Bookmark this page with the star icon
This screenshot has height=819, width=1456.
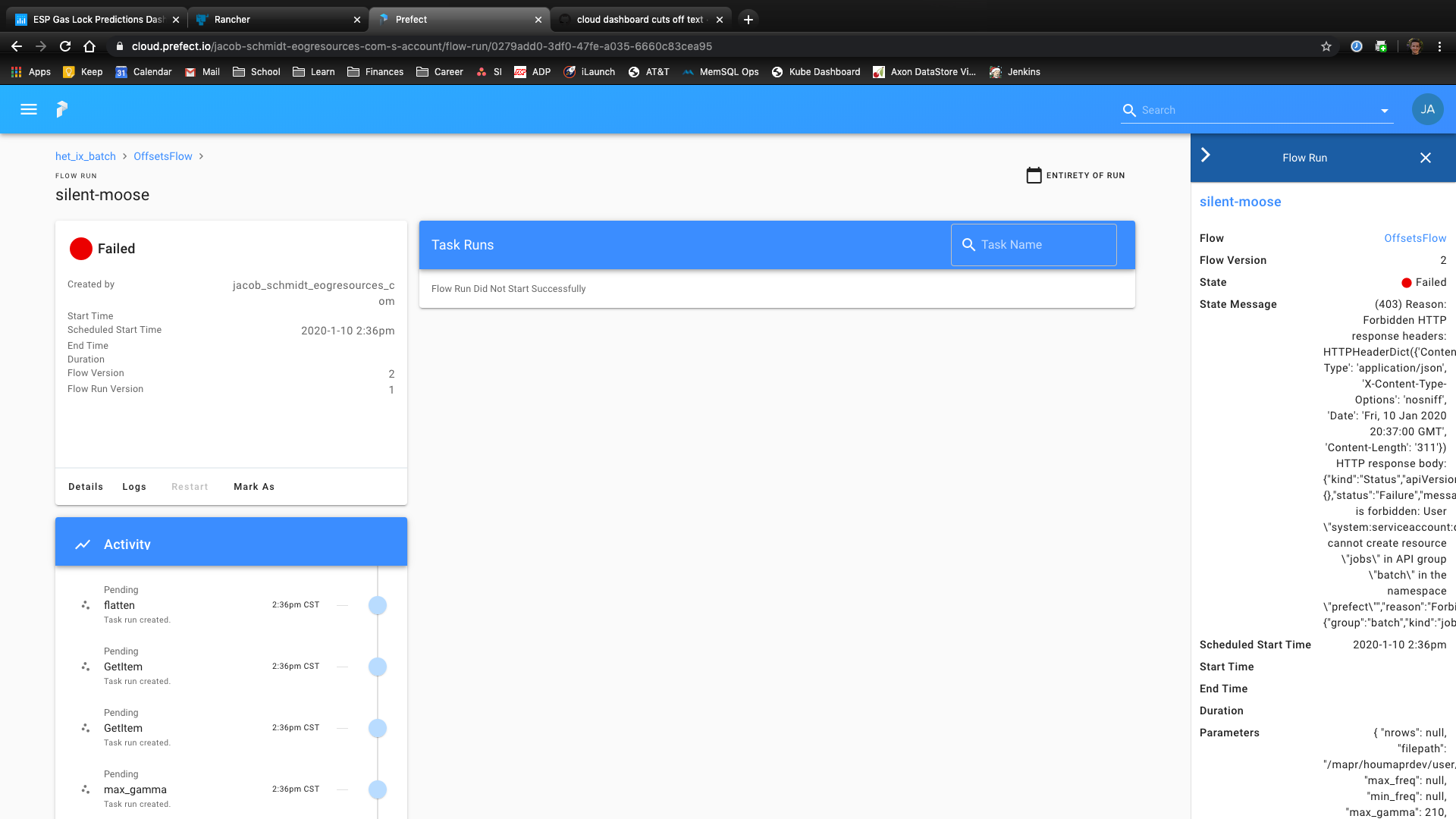[x=1326, y=46]
